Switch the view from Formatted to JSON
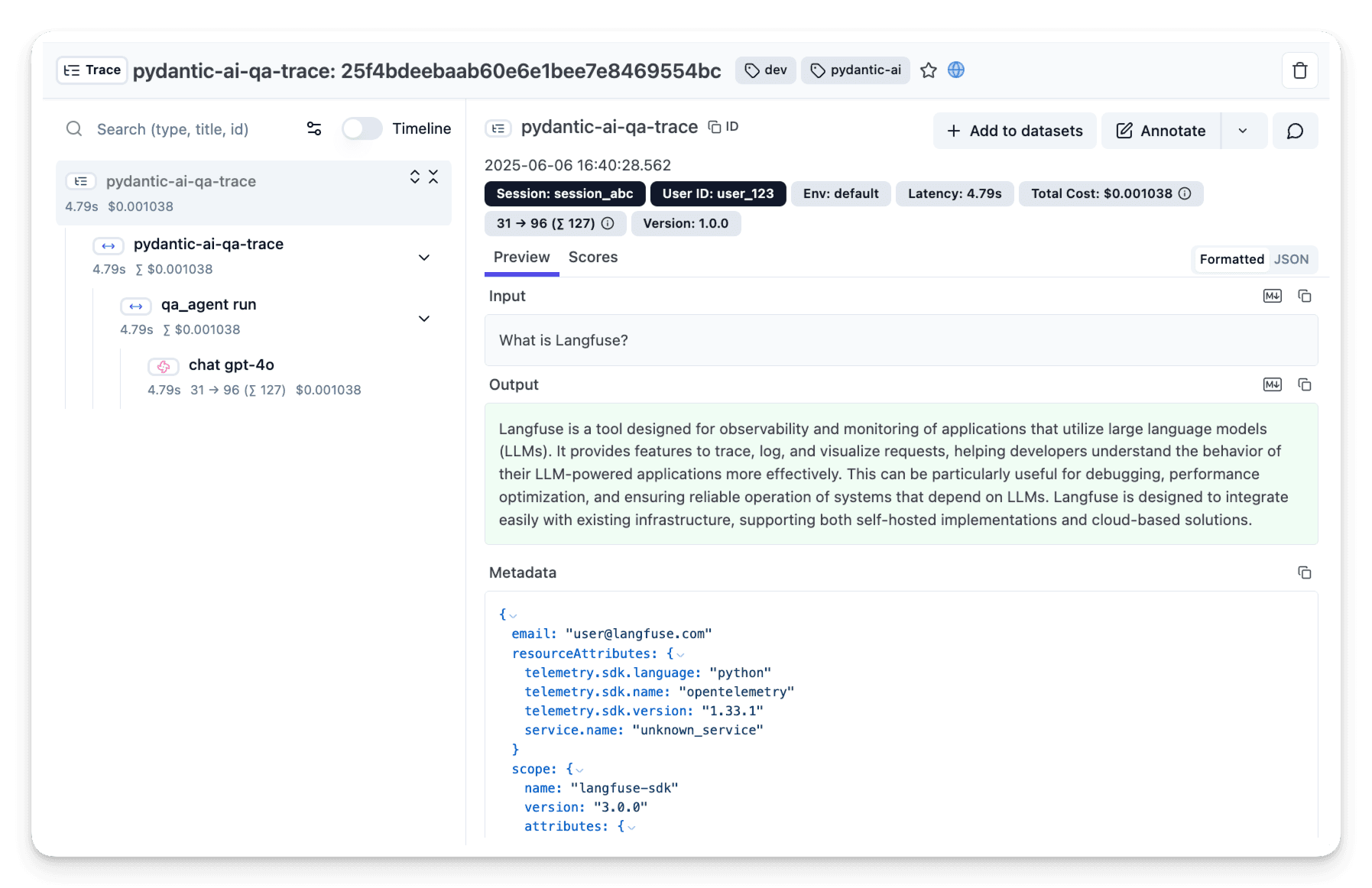 tap(1291, 259)
